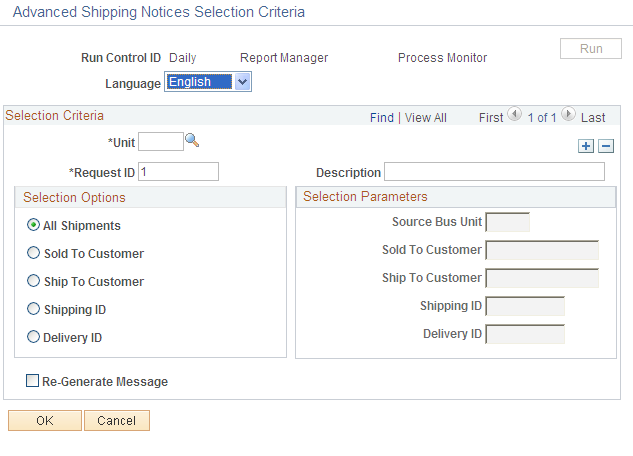
Task: Go to next row arrow icon
Action: click(x=568, y=116)
